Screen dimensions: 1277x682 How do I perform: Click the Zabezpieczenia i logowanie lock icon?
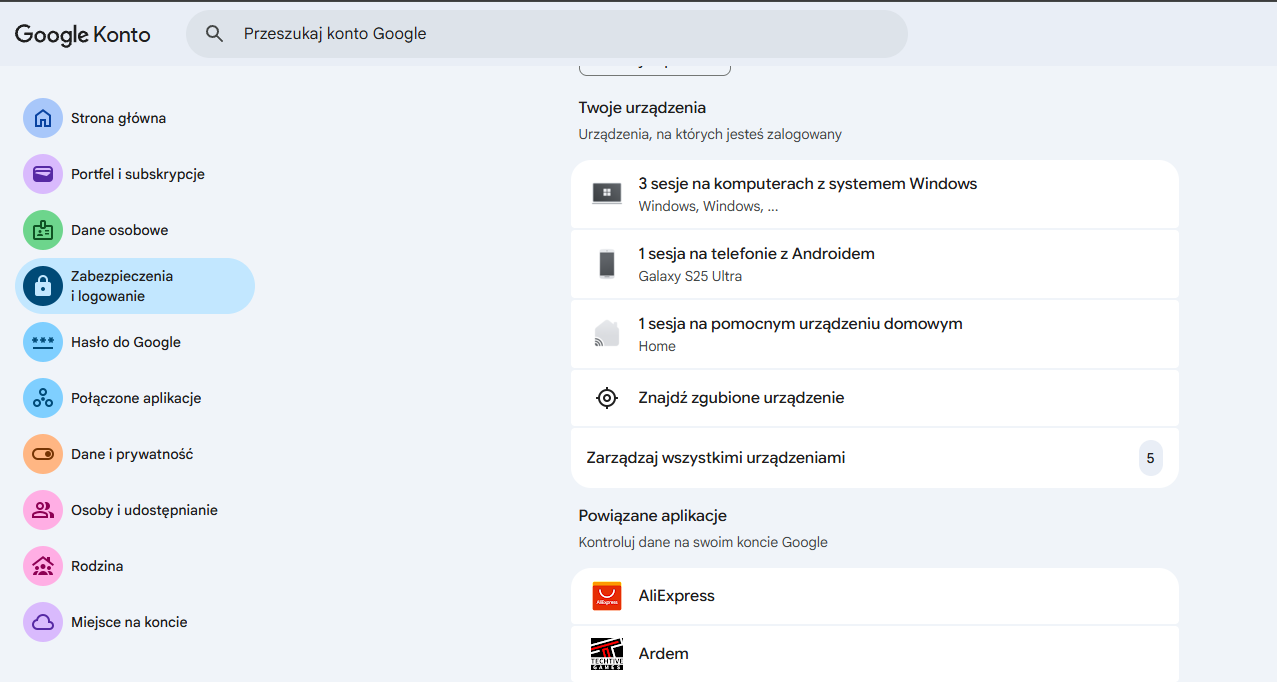point(43,286)
